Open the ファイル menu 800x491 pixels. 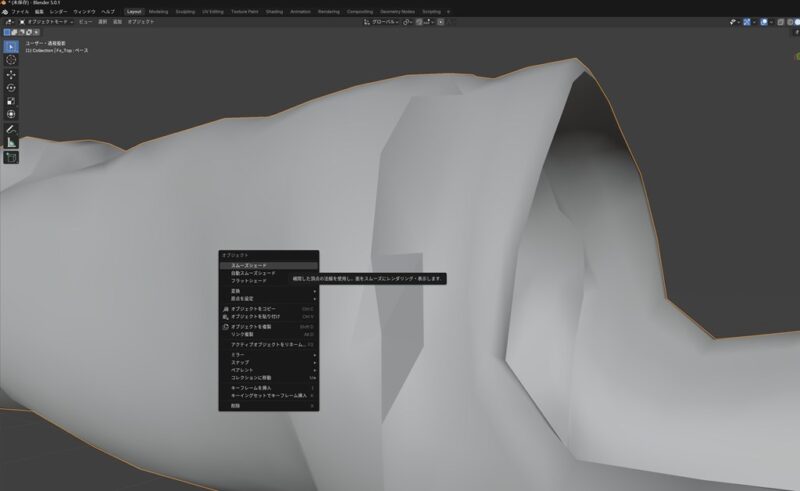click(20, 11)
